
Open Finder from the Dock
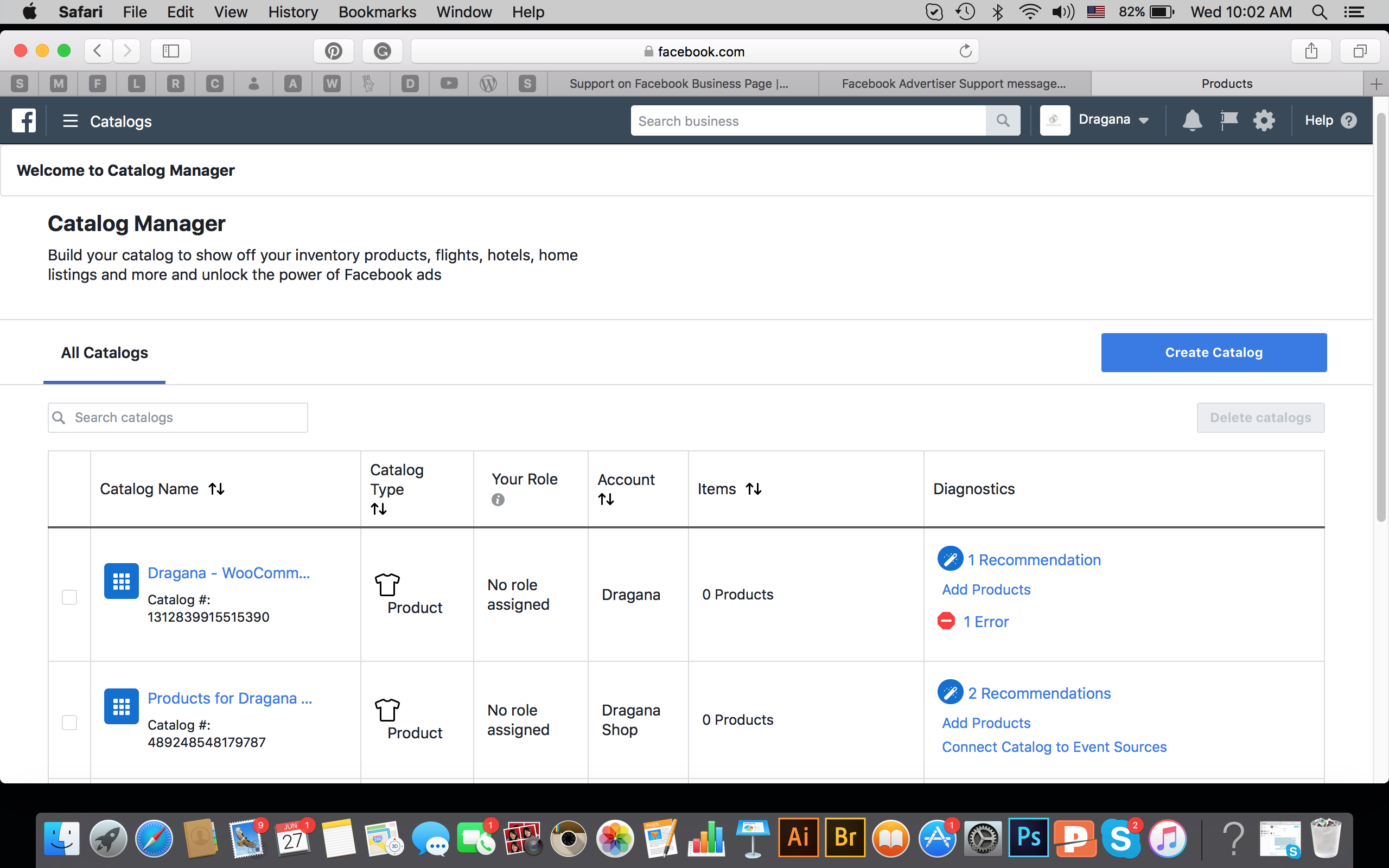click(x=62, y=838)
